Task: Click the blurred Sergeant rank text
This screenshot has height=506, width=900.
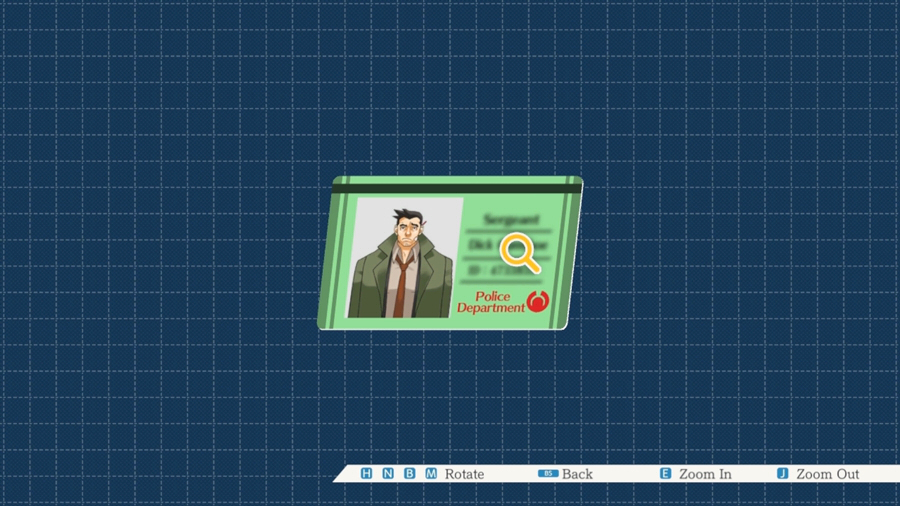Action: pos(511,219)
